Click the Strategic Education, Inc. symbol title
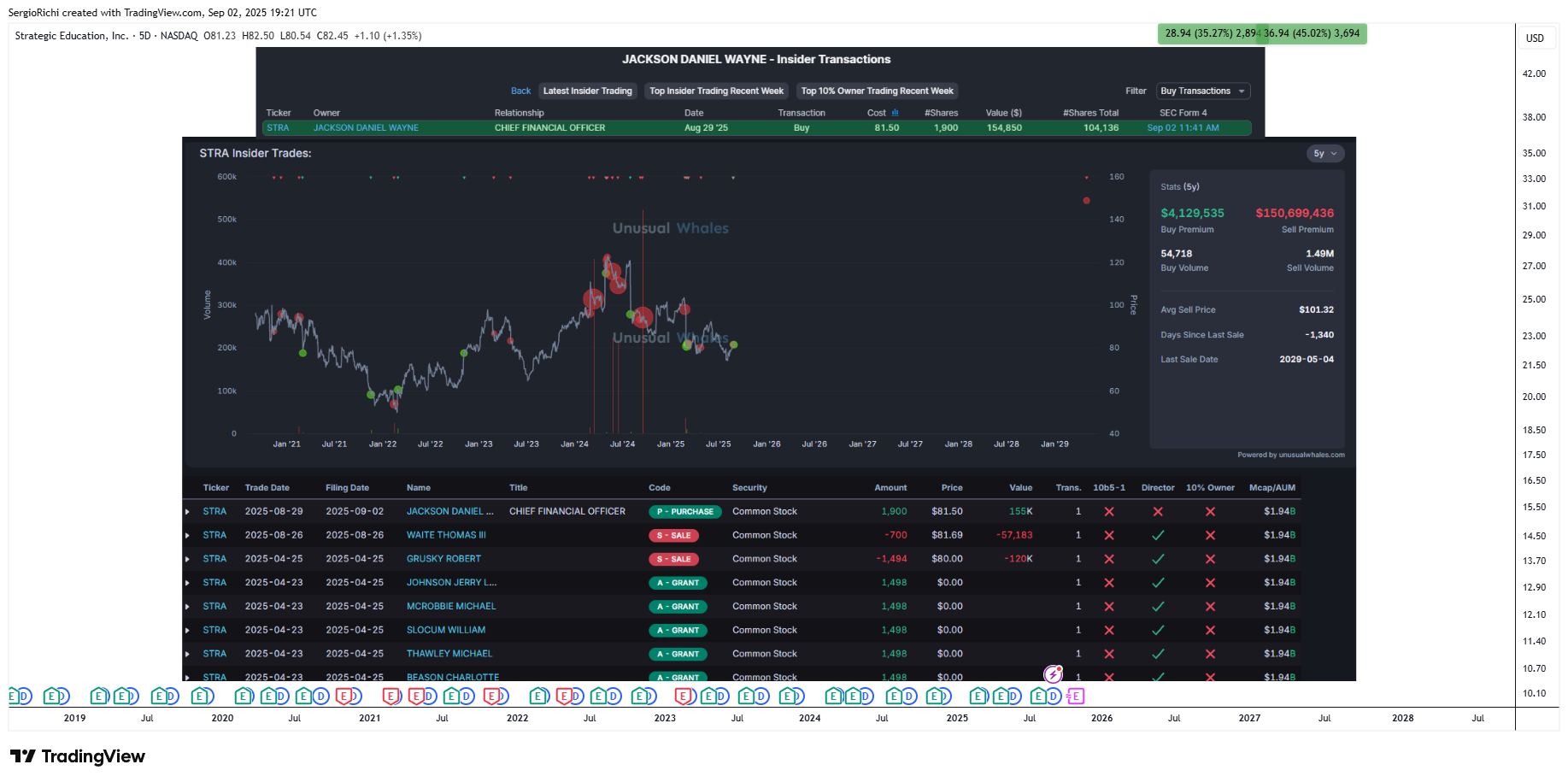 72,36
